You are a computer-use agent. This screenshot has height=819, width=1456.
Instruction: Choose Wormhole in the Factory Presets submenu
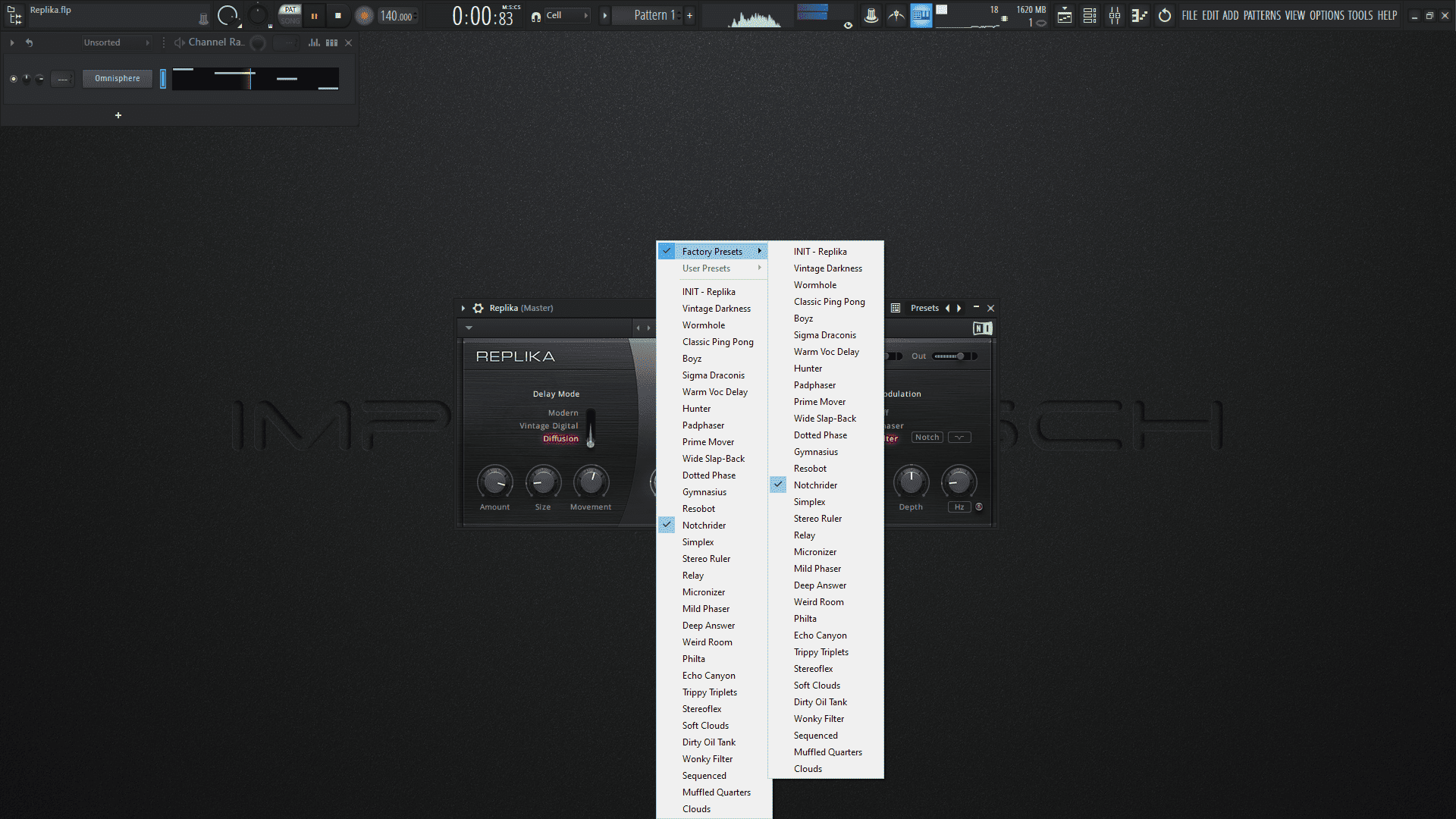click(x=826, y=285)
